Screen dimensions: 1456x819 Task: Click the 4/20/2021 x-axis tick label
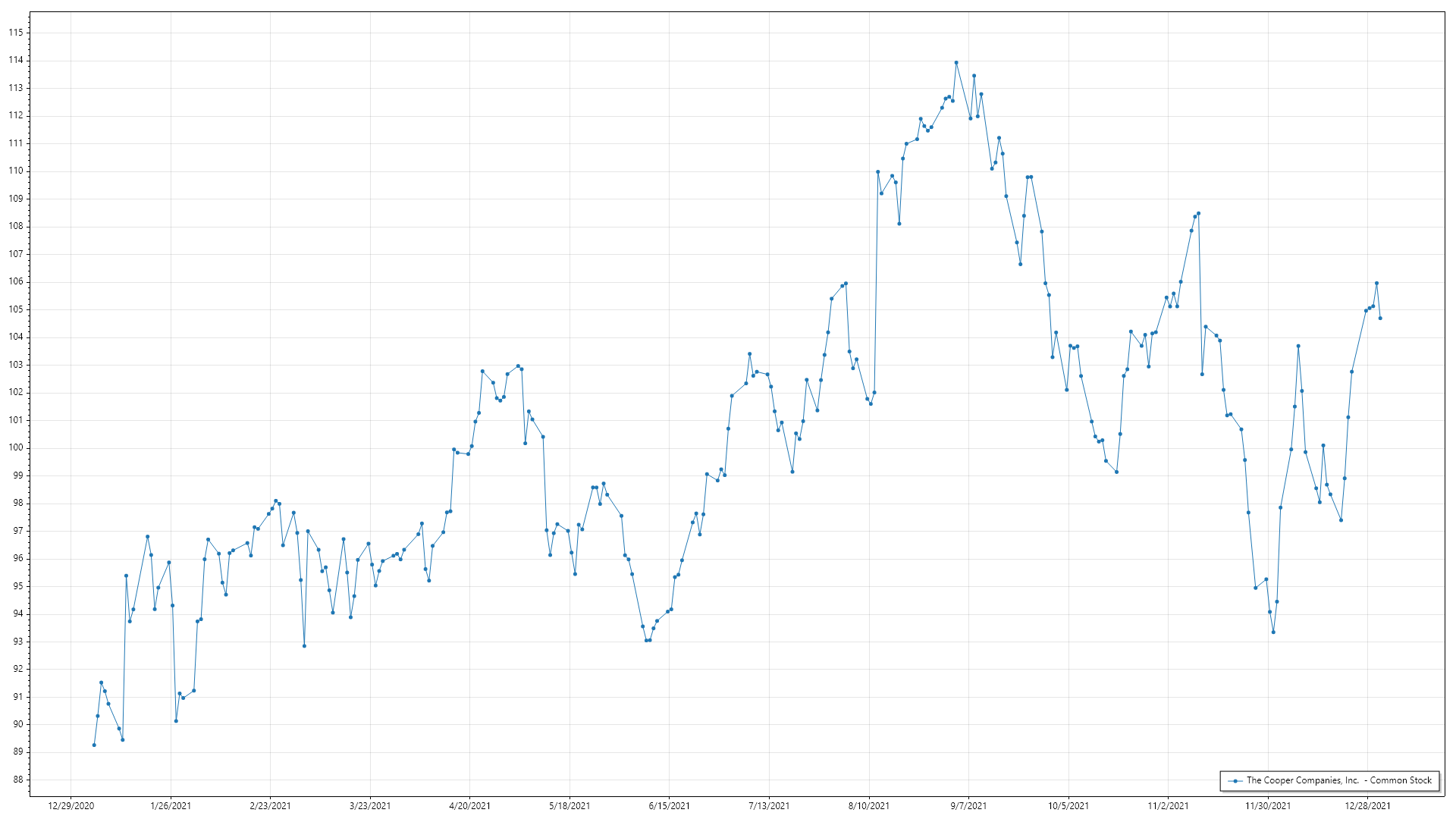[x=469, y=805]
